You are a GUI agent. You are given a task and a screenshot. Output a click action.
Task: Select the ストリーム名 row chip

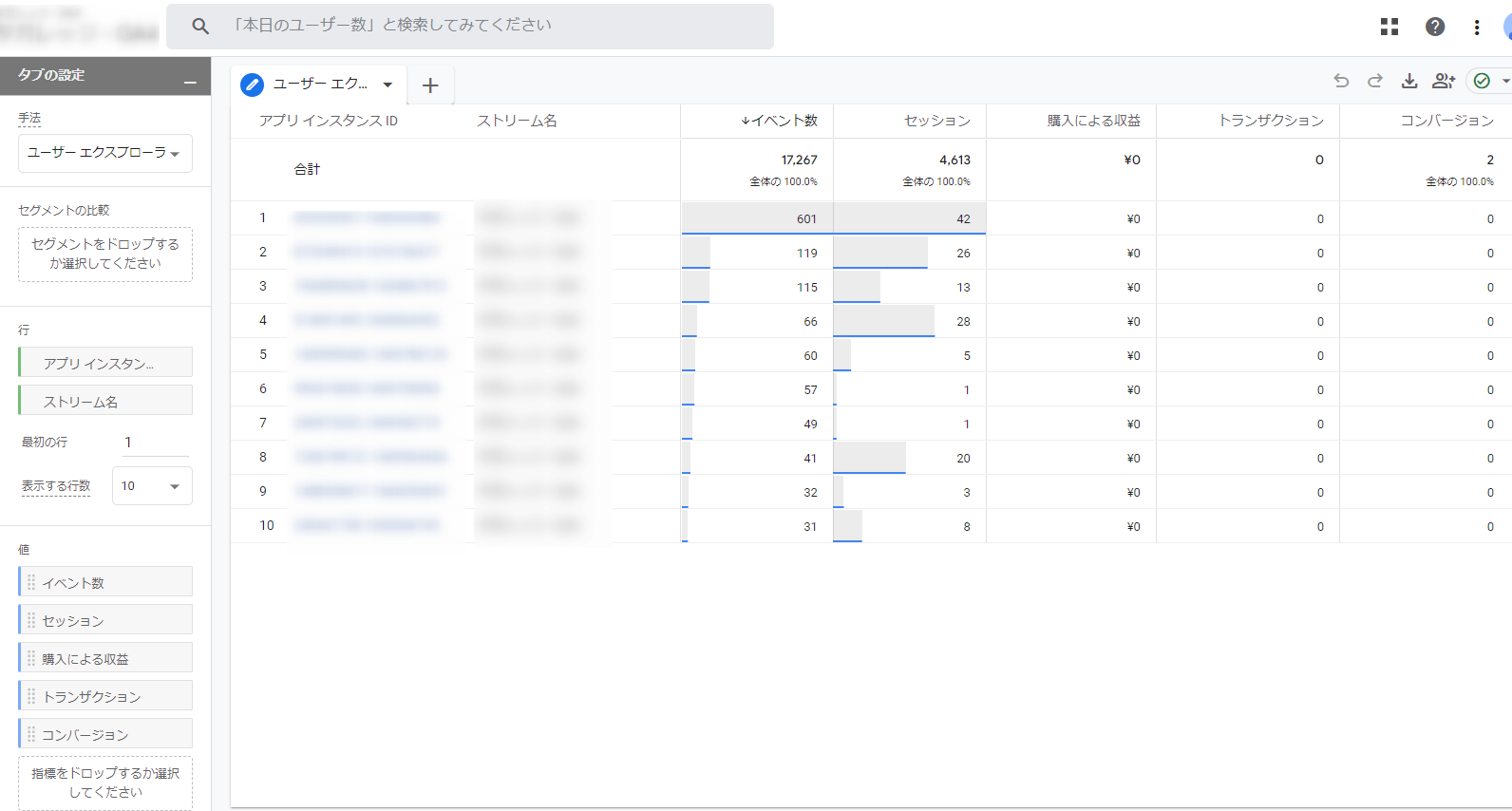click(x=105, y=400)
